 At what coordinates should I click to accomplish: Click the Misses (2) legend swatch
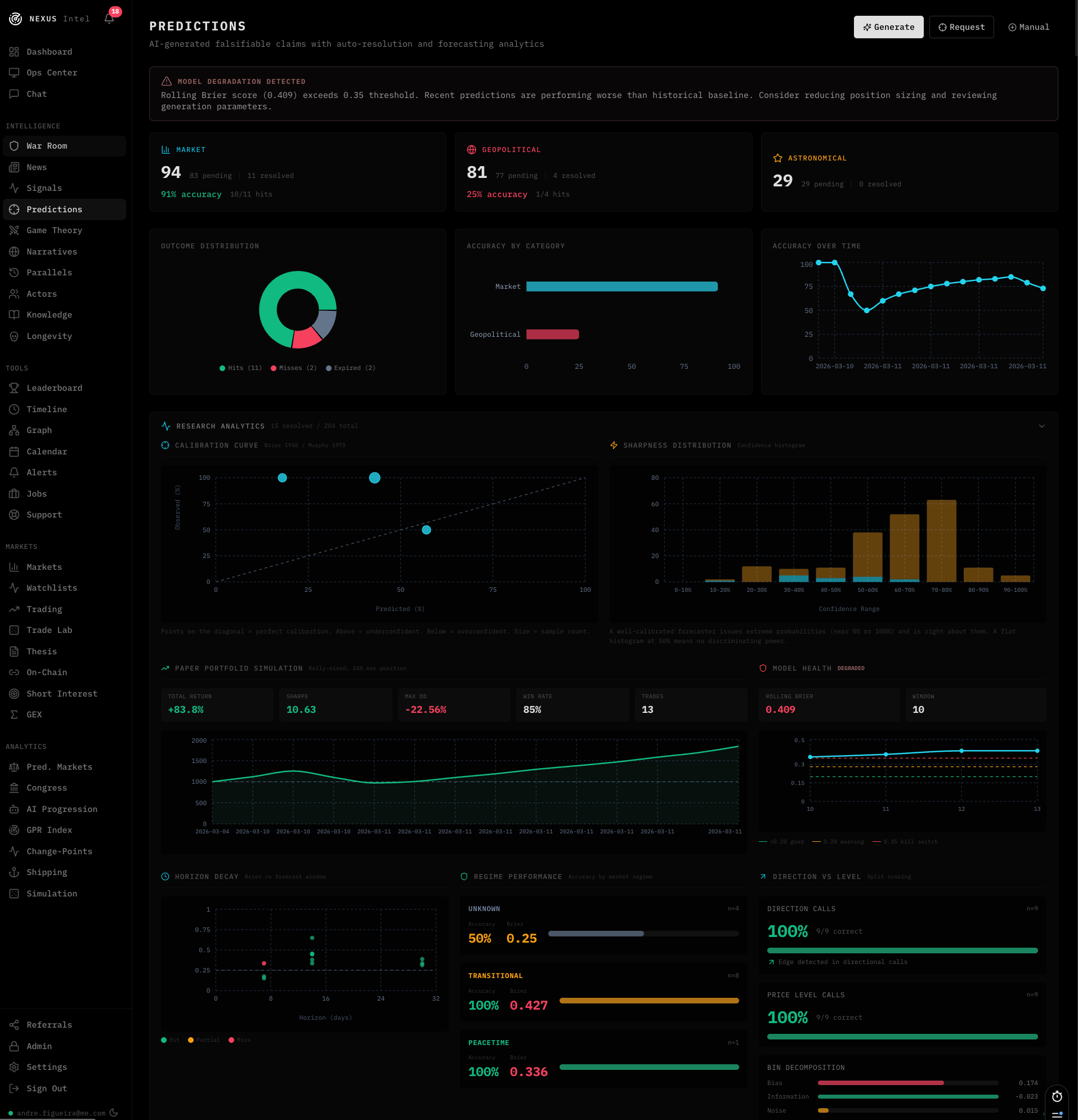point(274,368)
